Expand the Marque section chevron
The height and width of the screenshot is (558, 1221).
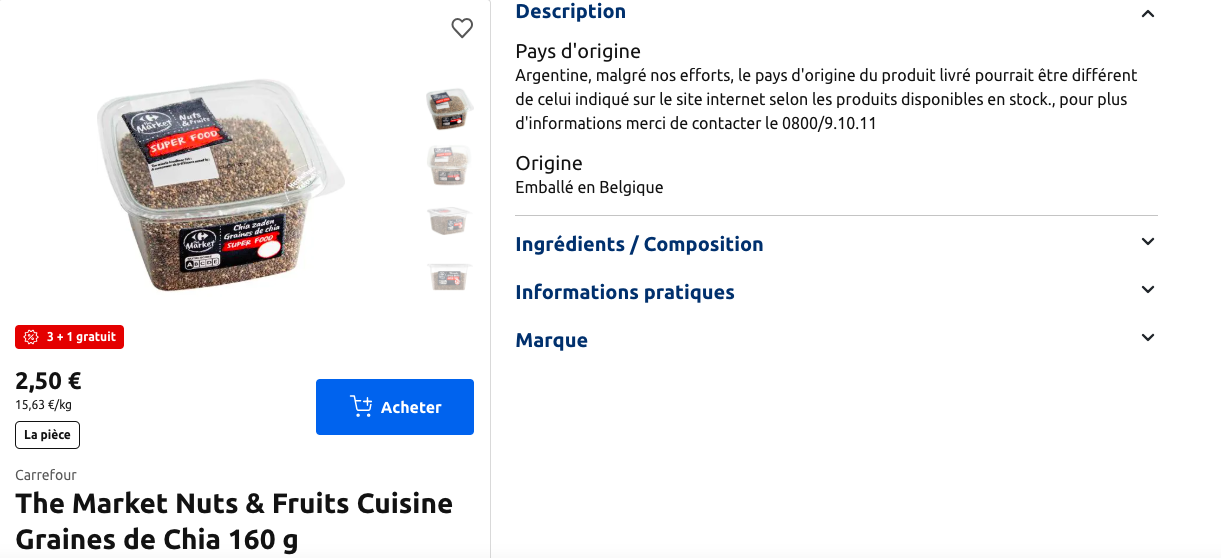1148,338
